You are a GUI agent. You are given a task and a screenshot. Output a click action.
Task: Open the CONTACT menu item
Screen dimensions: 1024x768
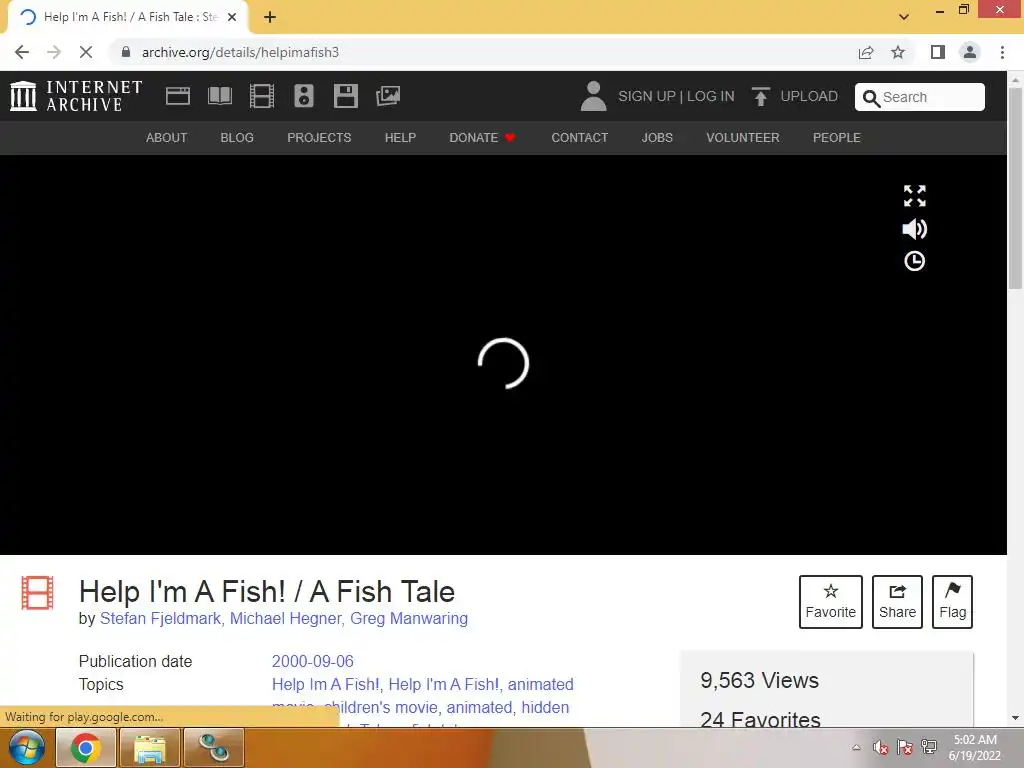[580, 138]
